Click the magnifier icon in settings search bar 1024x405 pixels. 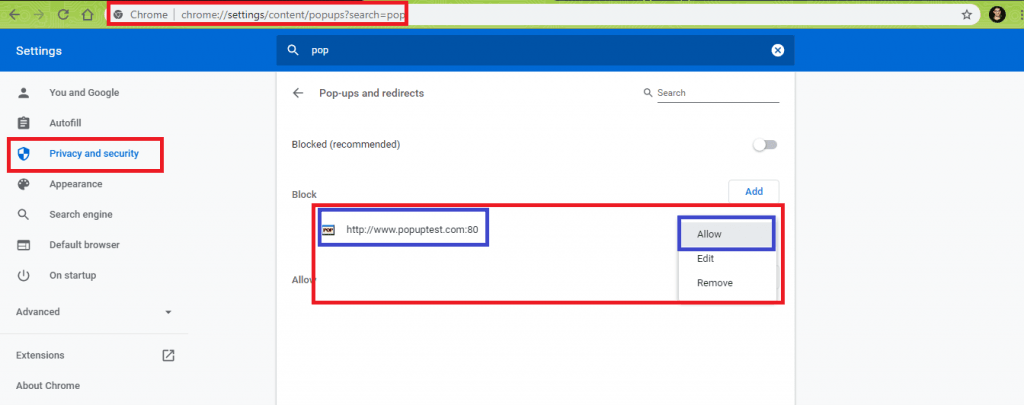point(293,50)
